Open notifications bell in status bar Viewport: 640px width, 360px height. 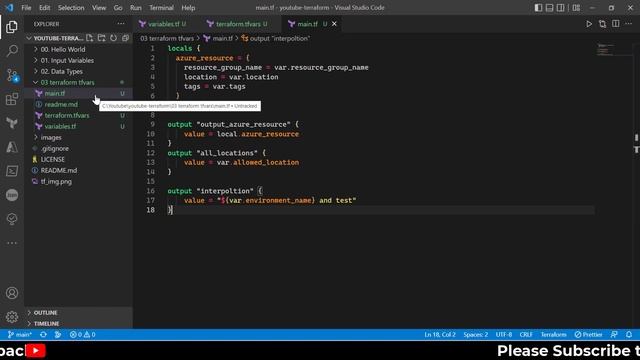pyautogui.click(x=629, y=334)
